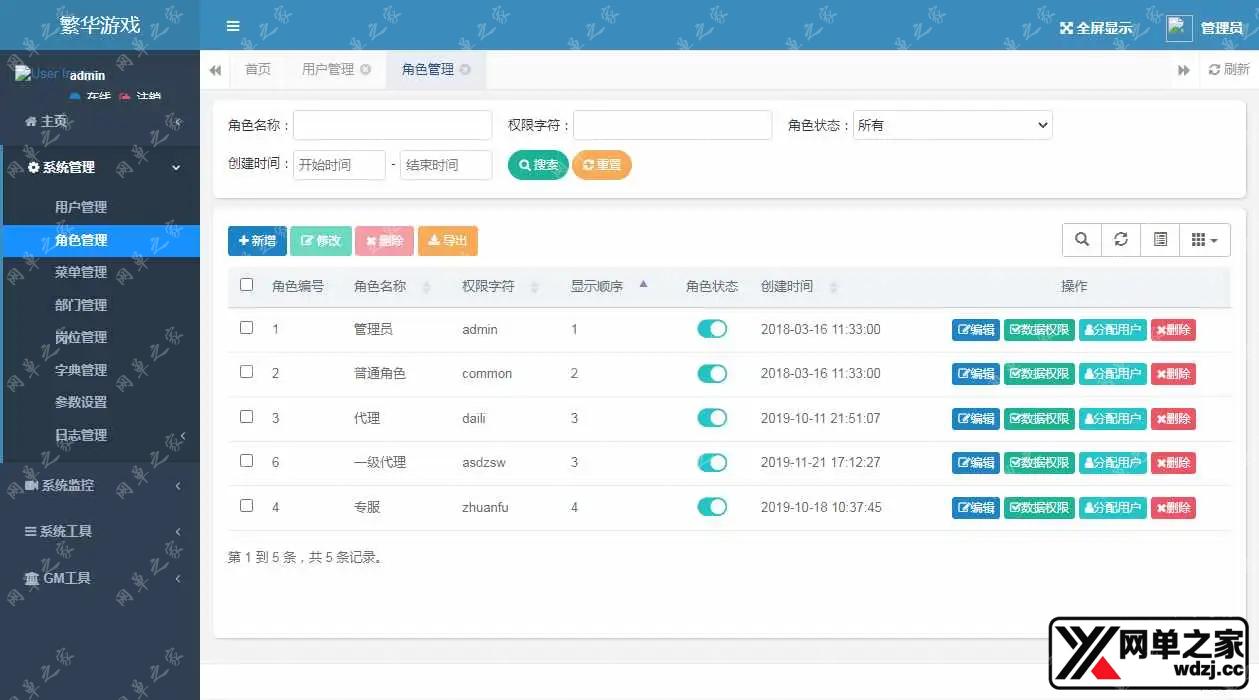Check the select-all checkbox in table header
Screen dimensions: 1259x700
(247, 285)
